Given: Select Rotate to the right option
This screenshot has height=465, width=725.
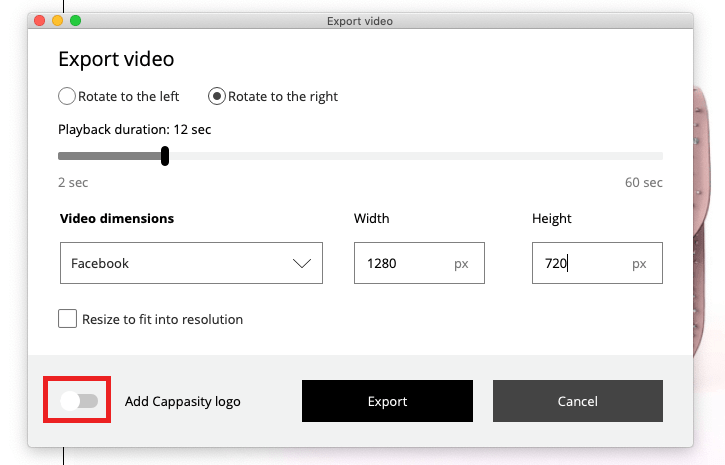Looking at the screenshot, I should [x=217, y=96].
